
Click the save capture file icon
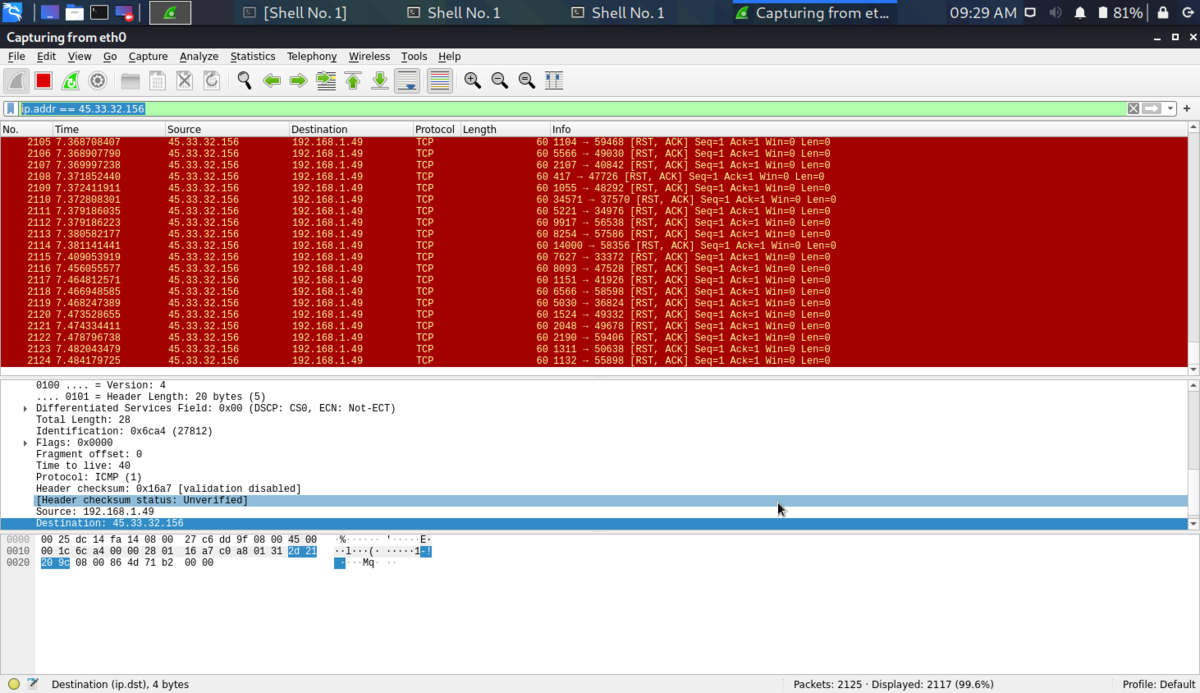[x=157, y=81]
